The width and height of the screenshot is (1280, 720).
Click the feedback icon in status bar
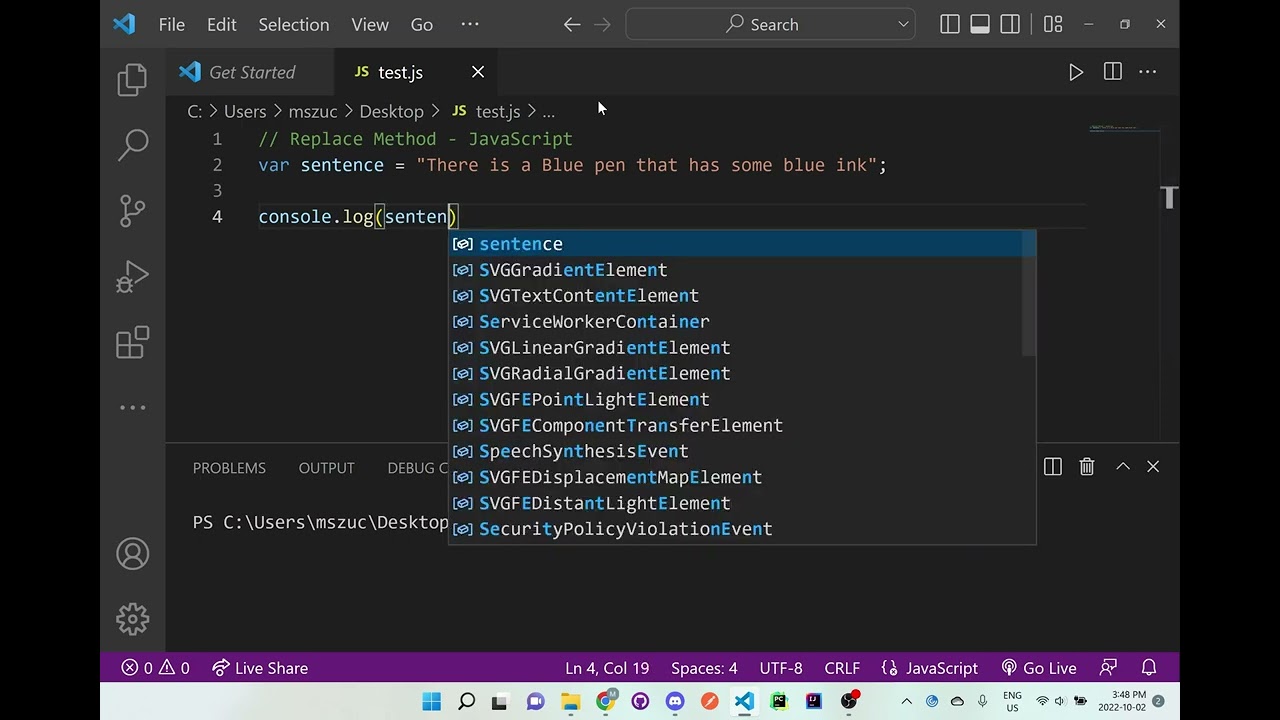[x=1108, y=668]
